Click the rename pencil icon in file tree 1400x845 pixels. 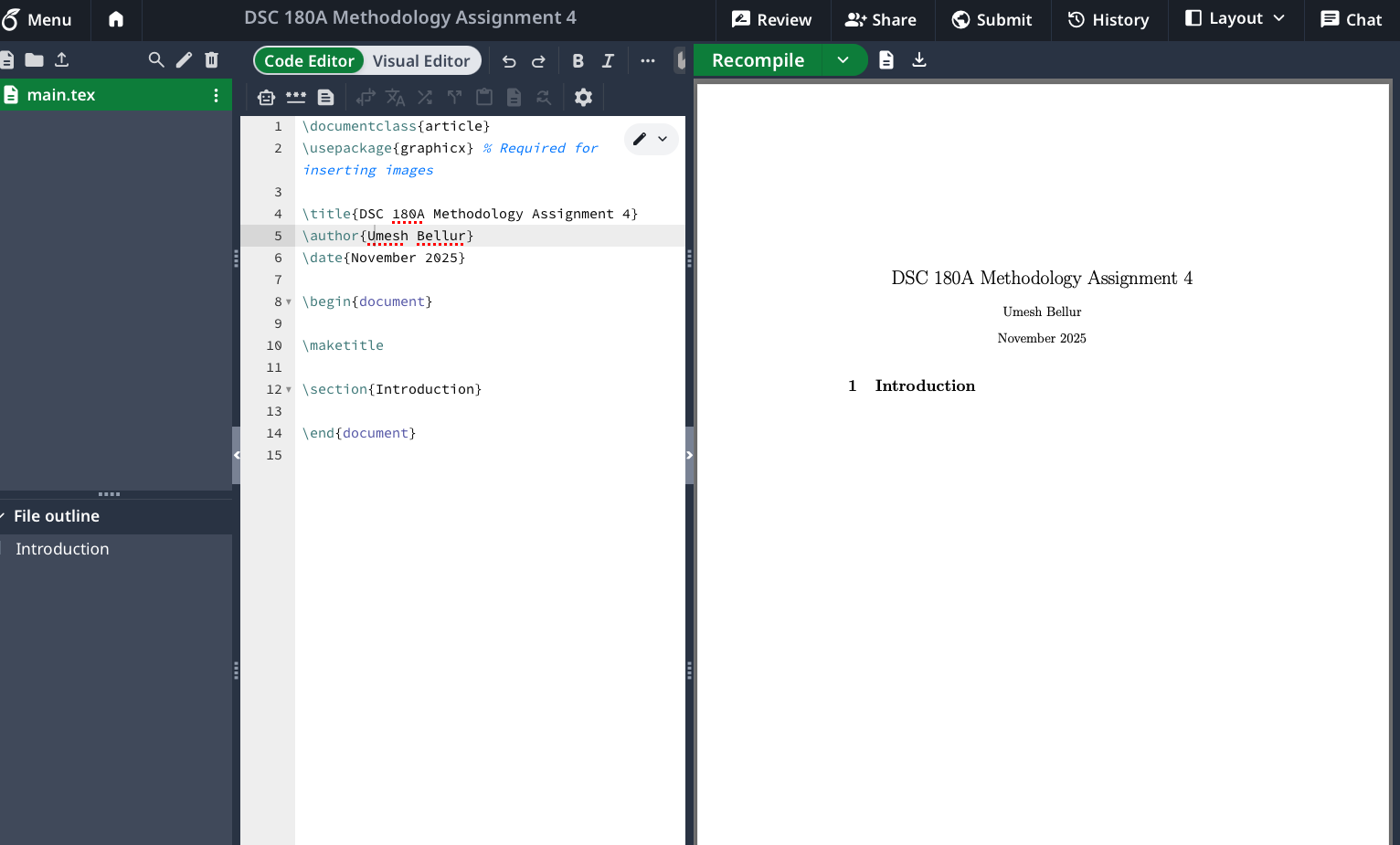coord(184,60)
